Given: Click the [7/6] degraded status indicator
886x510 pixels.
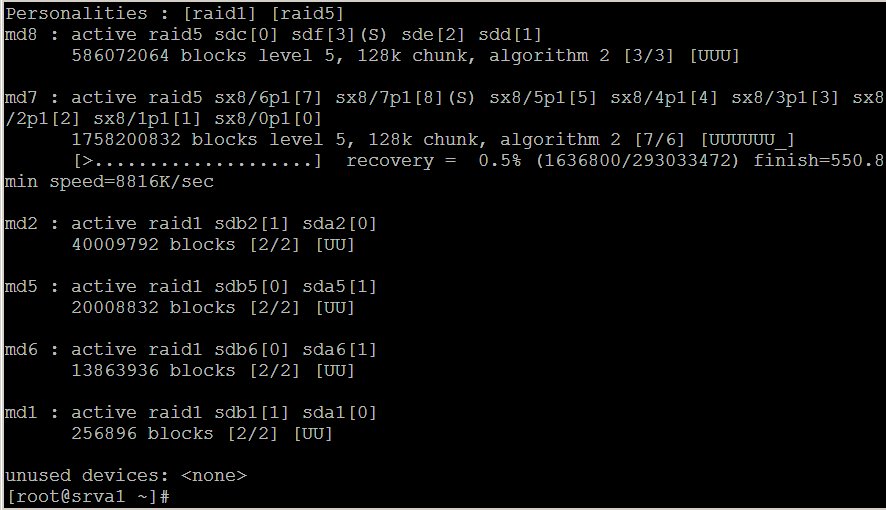Looking at the screenshot, I should tap(660, 140).
